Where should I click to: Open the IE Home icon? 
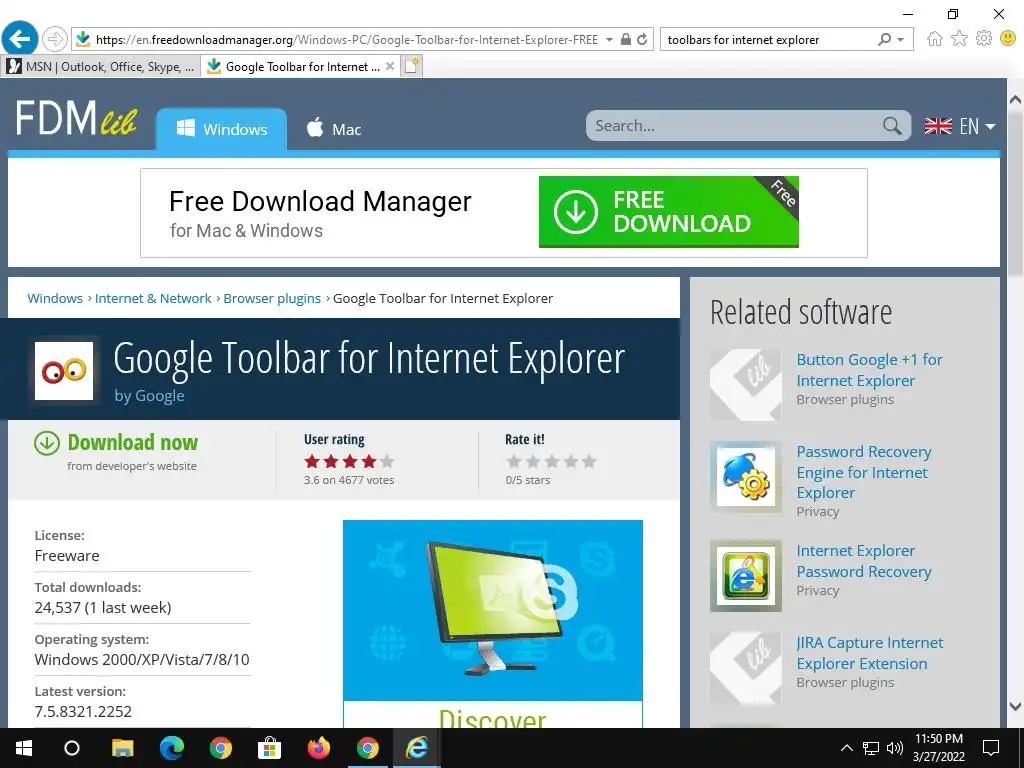click(935, 39)
